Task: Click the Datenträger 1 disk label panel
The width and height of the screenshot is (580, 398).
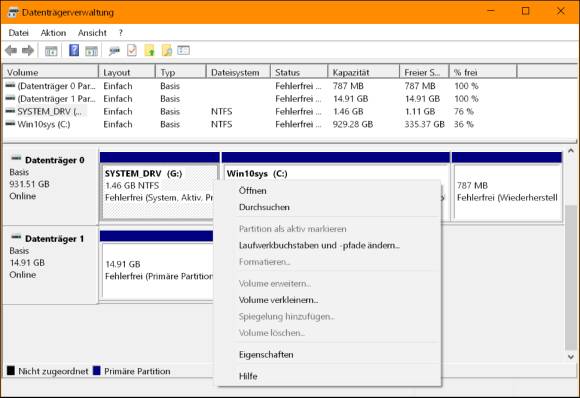Action: click(x=50, y=265)
